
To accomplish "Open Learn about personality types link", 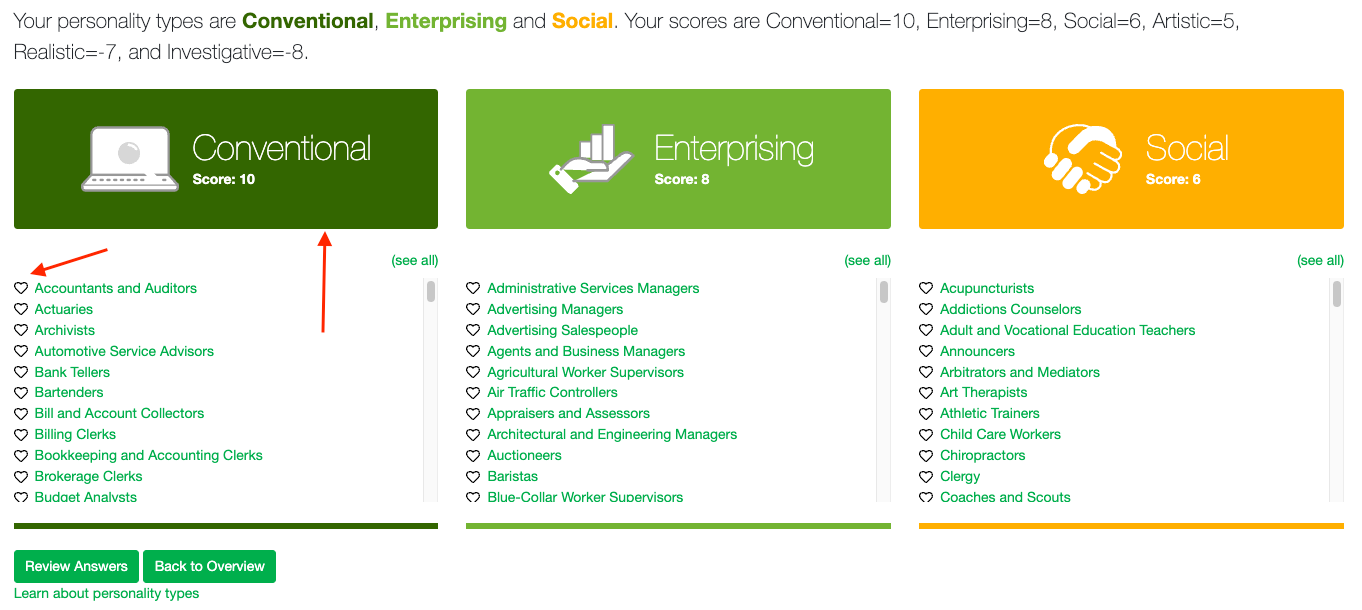I will click(106, 594).
